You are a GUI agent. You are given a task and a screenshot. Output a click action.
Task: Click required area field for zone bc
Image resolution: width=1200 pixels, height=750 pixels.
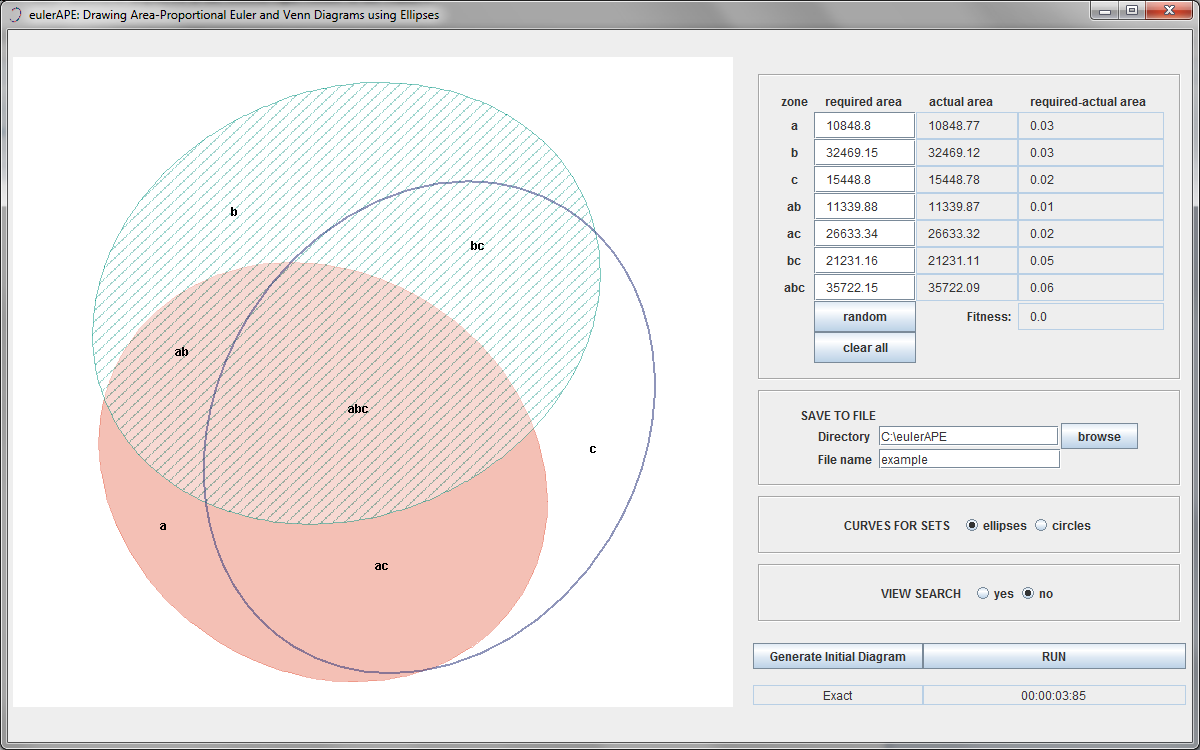[x=865, y=260]
